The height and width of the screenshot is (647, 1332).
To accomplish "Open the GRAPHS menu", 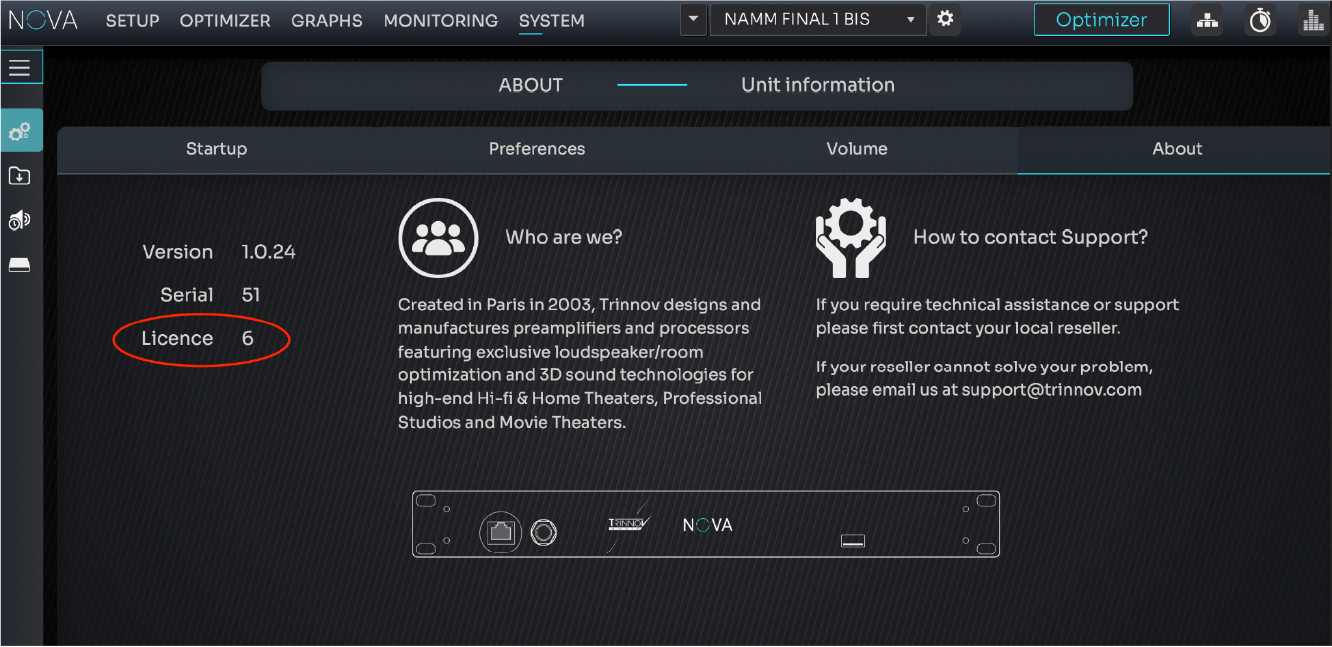I will (327, 20).
